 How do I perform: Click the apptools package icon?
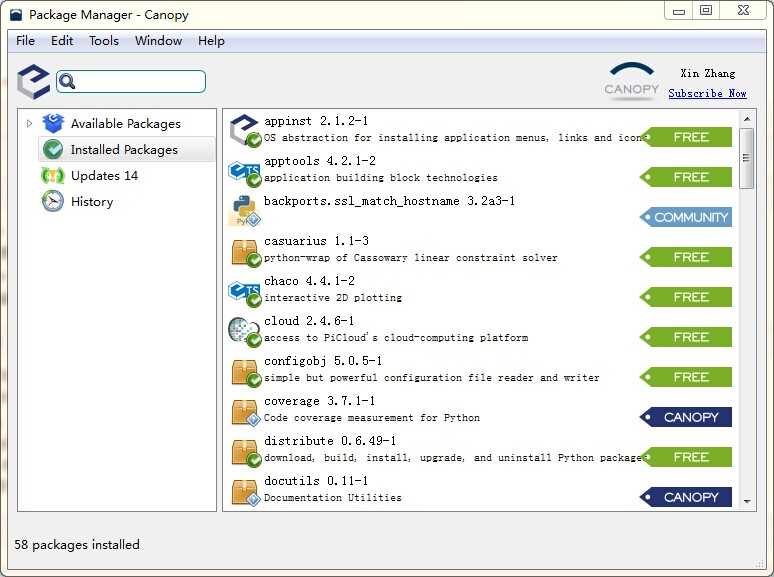245,174
